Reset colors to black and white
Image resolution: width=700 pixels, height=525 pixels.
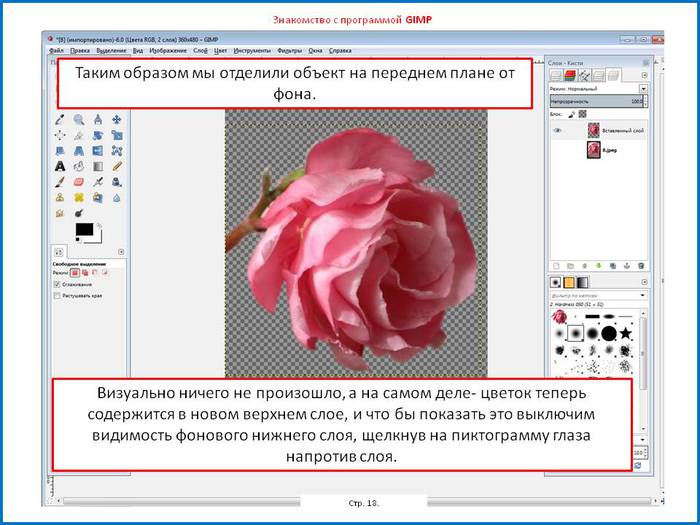[78, 240]
